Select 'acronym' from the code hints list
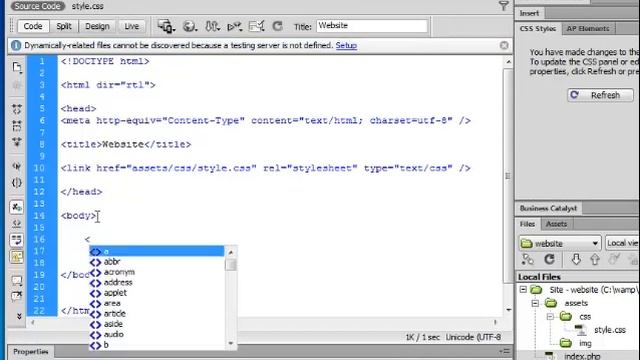 tap(157, 272)
